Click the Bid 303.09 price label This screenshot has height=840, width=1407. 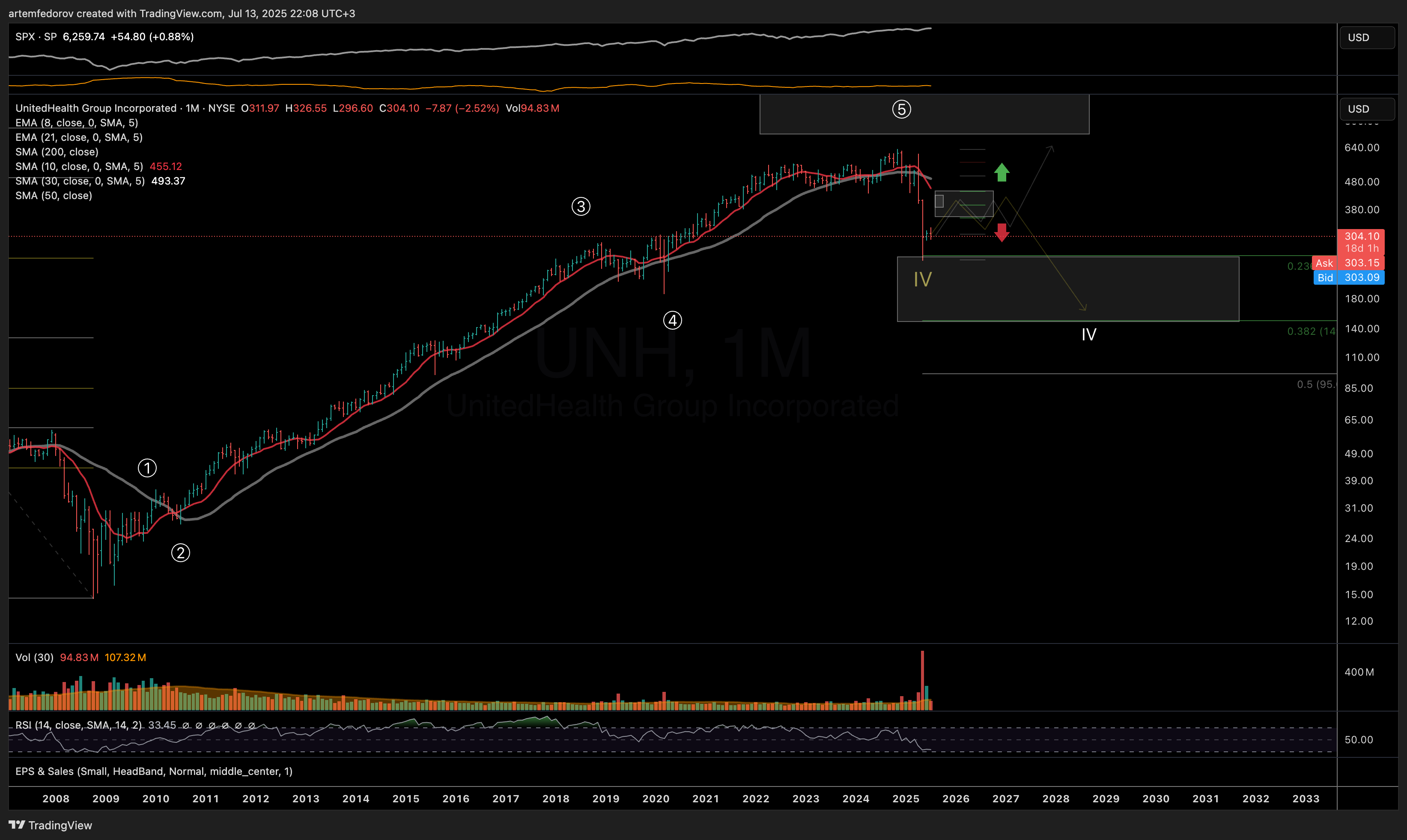pos(1349,277)
